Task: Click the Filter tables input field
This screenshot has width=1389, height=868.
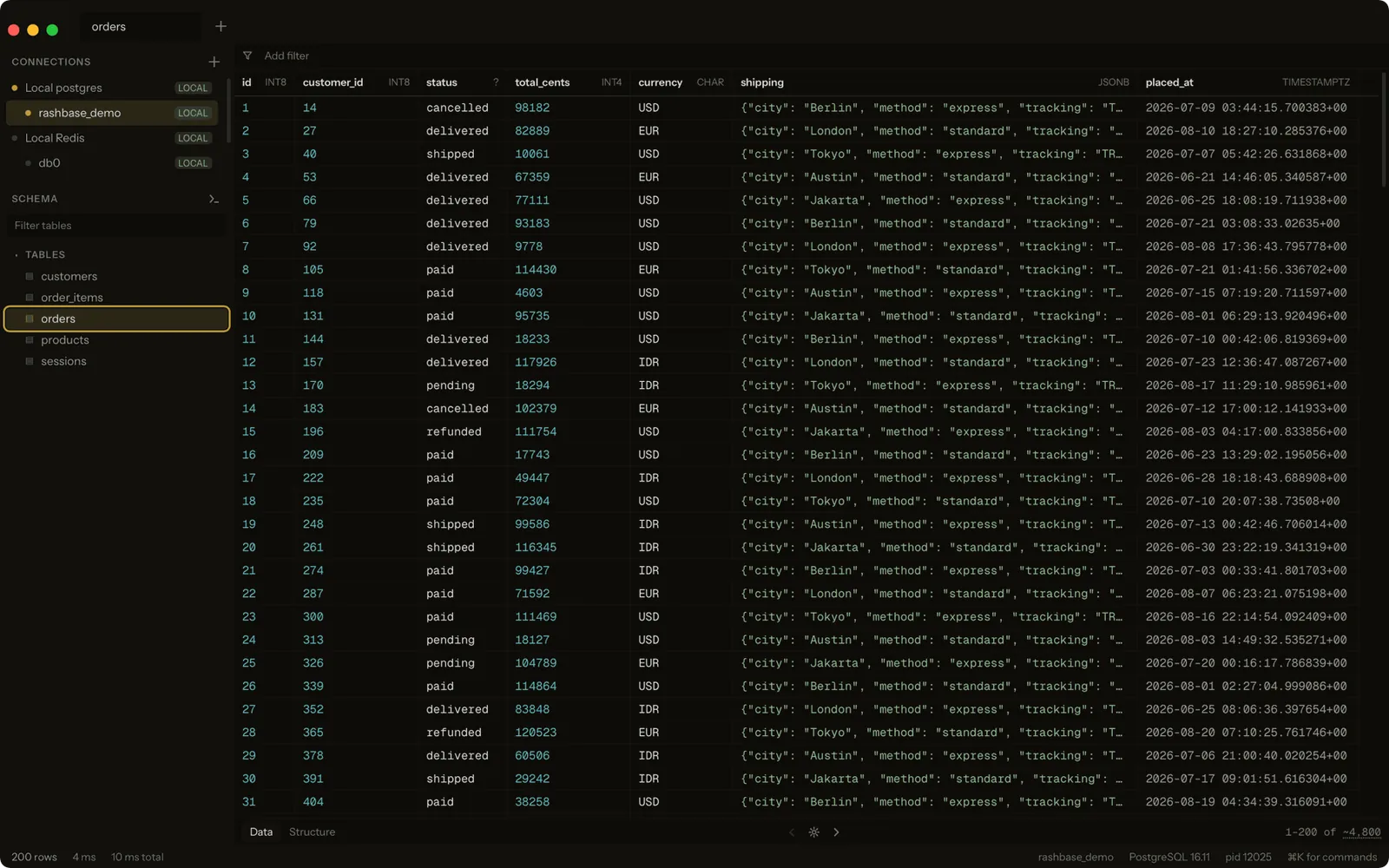Action: click(116, 226)
